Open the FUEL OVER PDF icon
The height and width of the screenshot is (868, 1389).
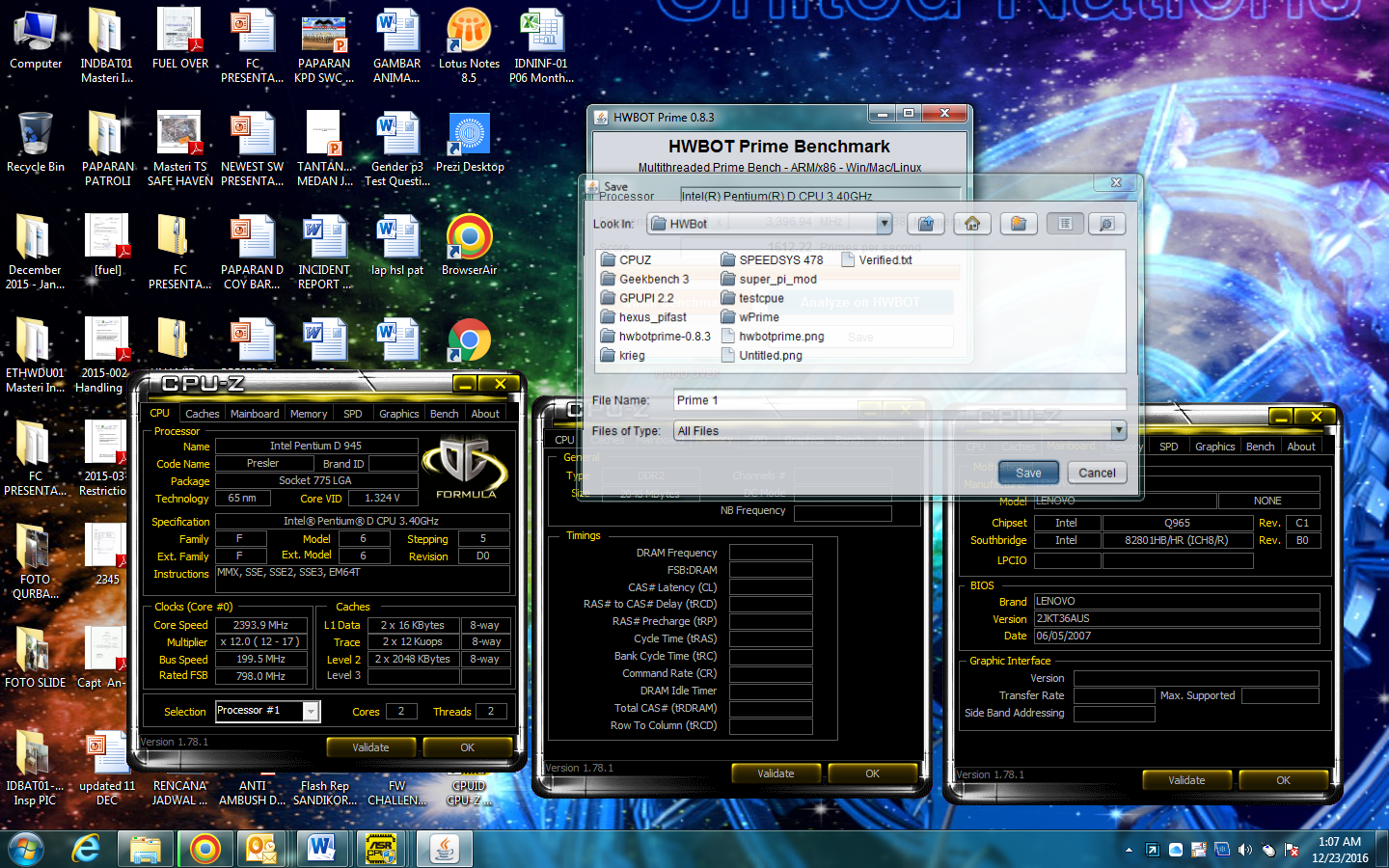[x=180, y=40]
